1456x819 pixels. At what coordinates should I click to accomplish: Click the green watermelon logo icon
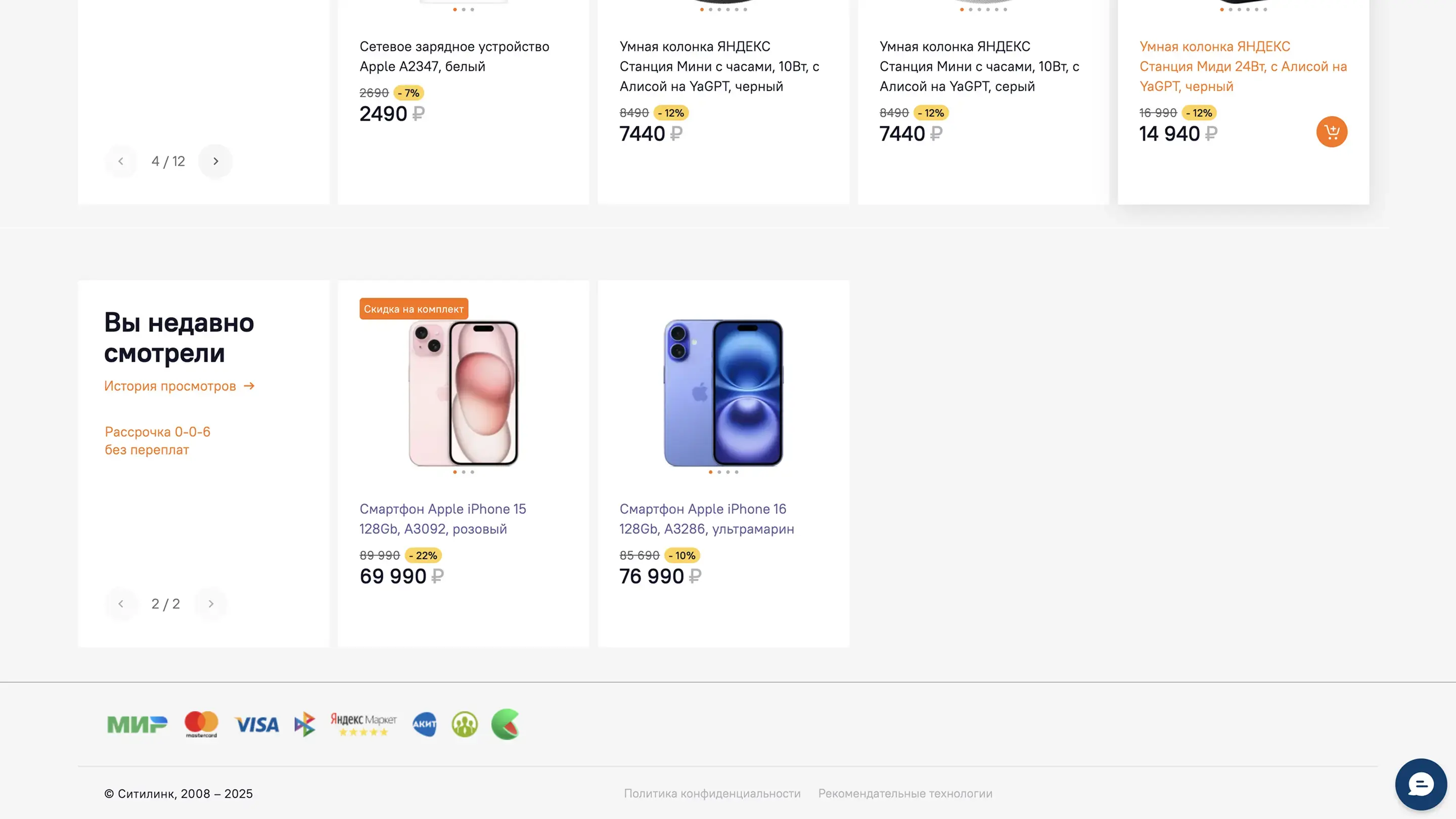tap(506, 724)
